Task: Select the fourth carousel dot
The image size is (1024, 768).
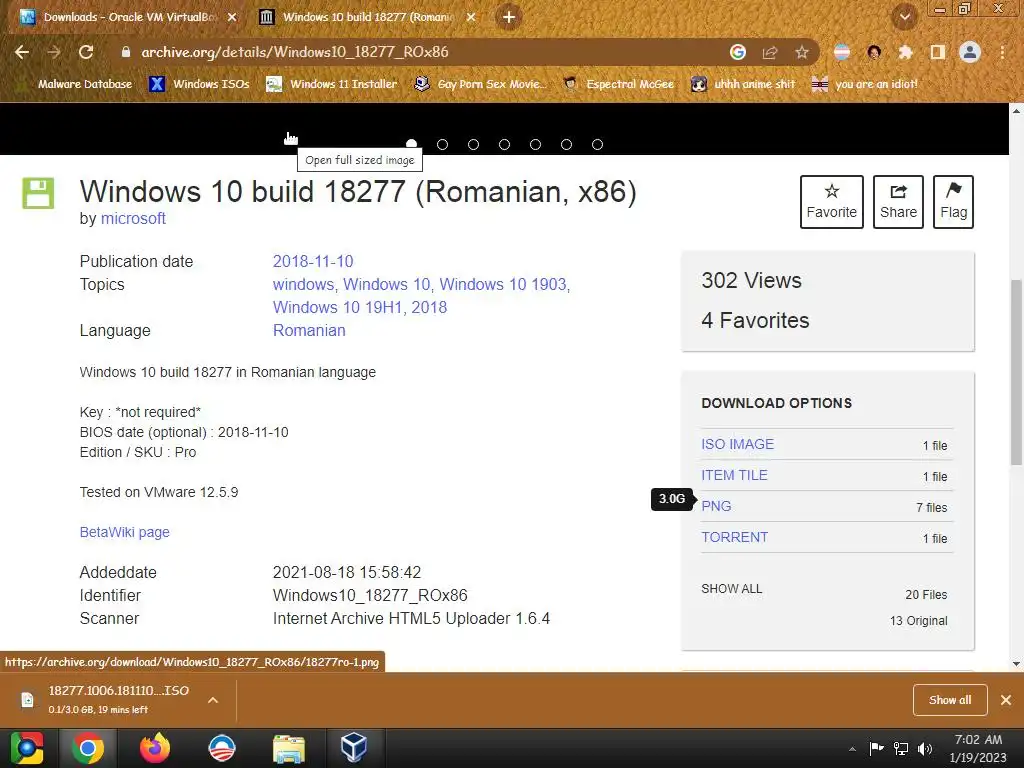Action: [504, 144]
